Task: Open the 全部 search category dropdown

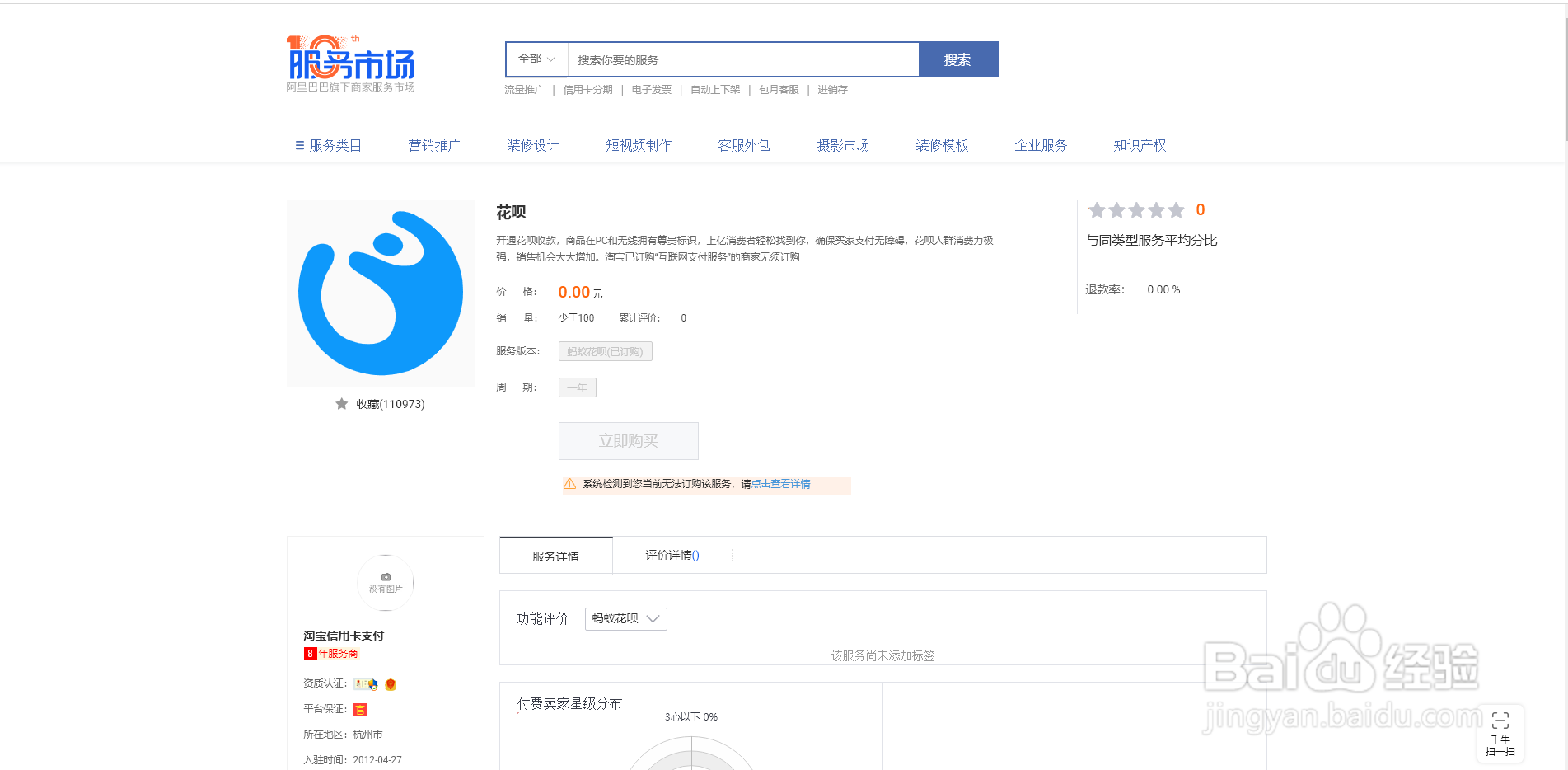Action: coord(536,59)
